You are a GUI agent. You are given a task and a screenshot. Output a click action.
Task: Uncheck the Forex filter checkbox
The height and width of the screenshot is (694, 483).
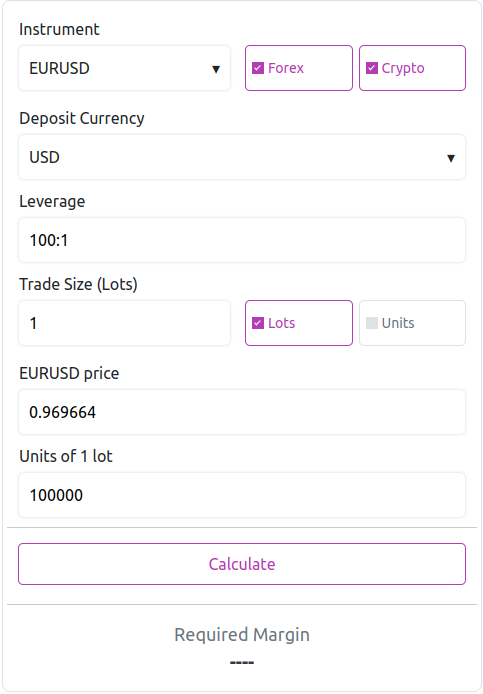[x=258, y=68]
